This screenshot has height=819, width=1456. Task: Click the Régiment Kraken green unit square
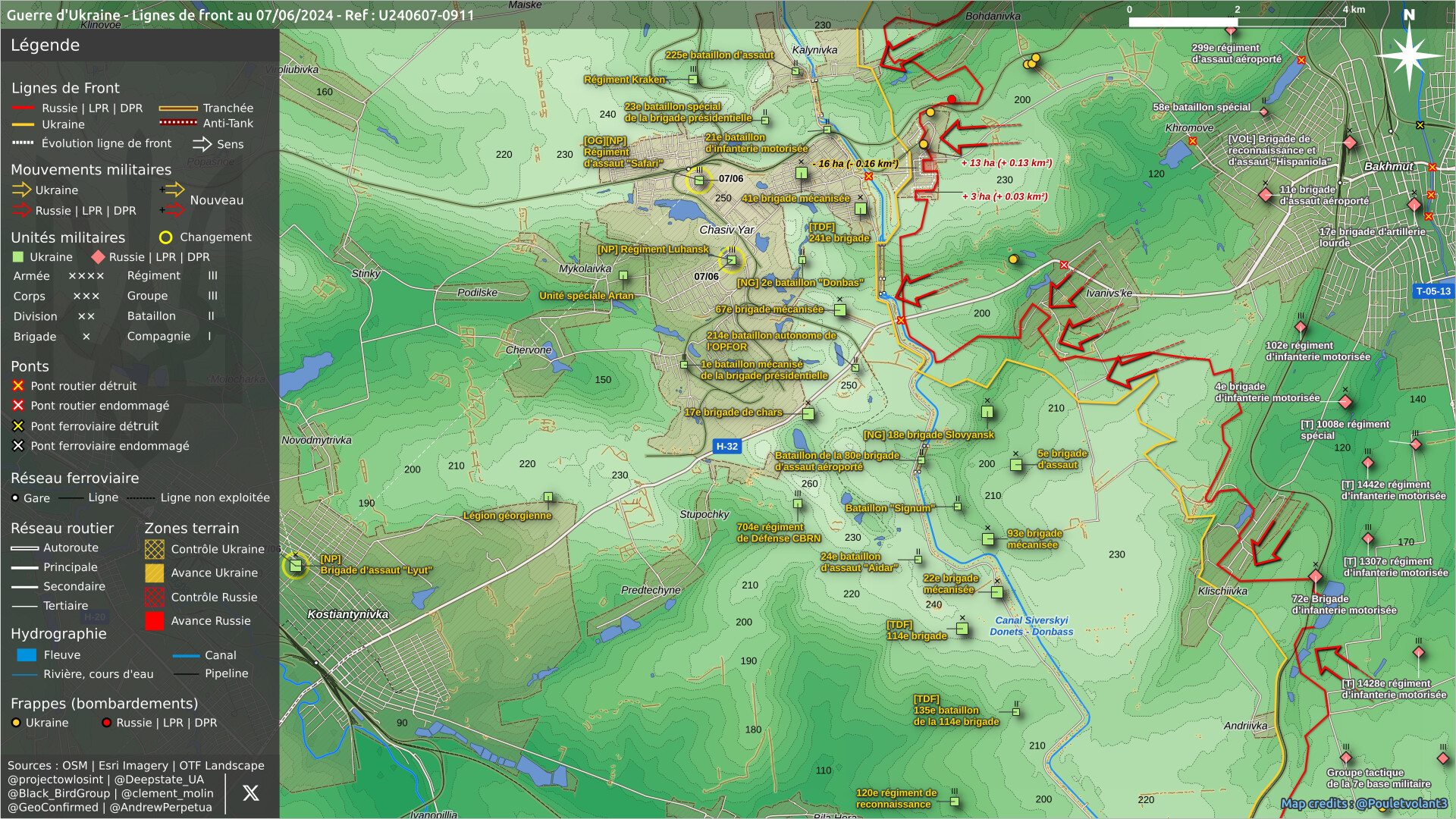[x=693, y=79]
